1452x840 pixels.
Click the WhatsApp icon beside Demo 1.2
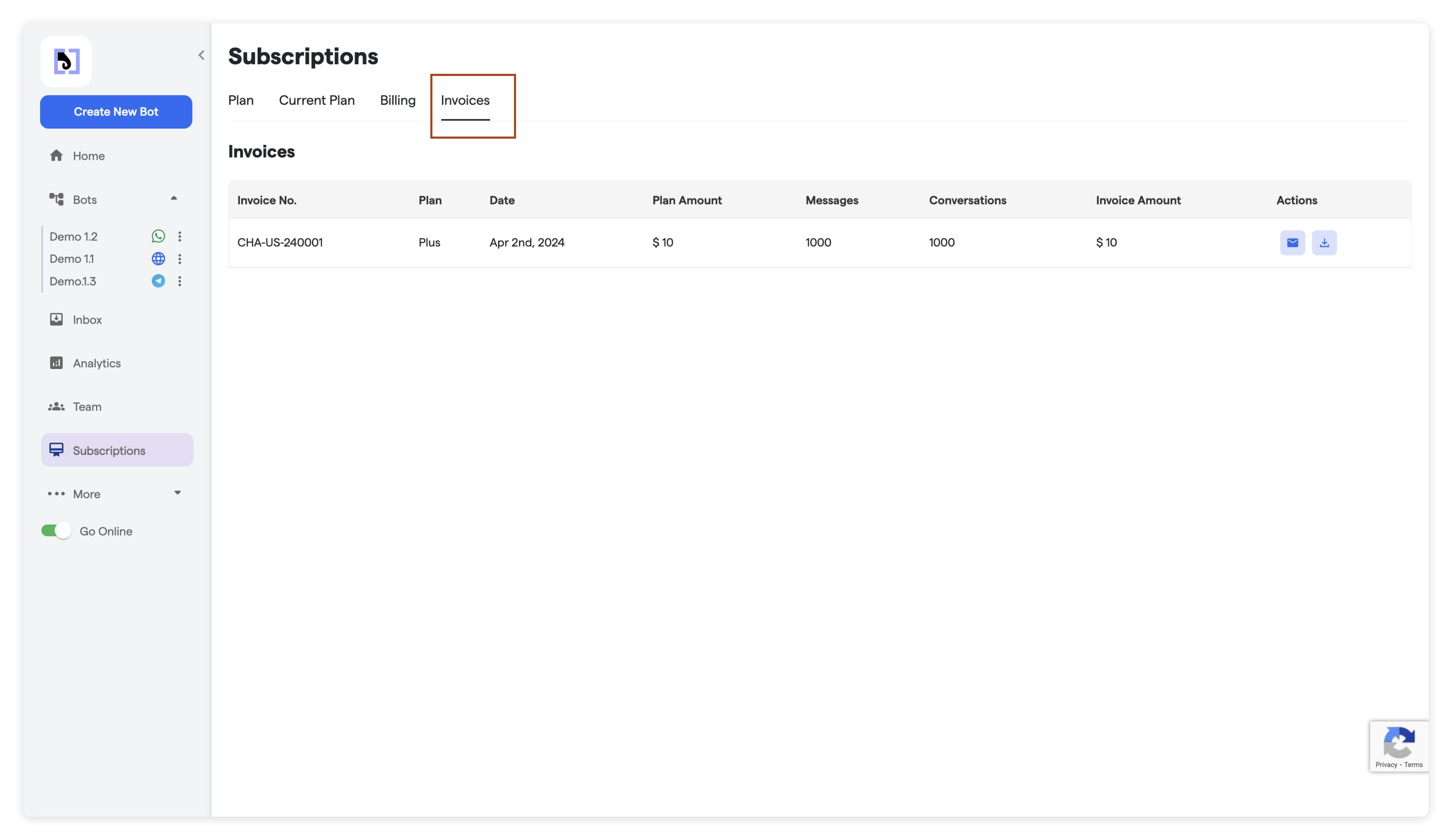[x=158, y=236]
